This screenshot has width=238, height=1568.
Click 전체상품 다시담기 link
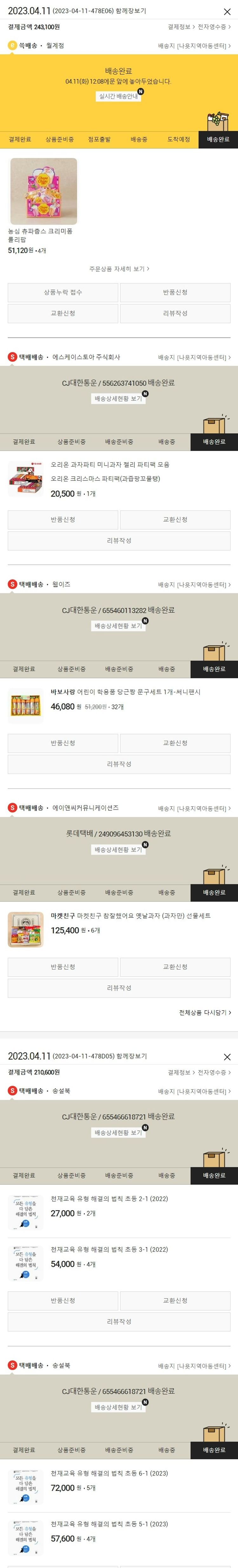[x=205, y=1012]
